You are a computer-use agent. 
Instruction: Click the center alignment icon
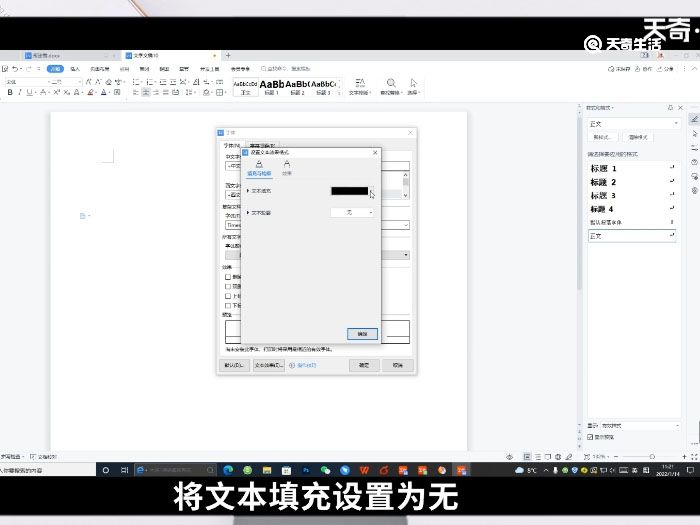click(146, 92)
